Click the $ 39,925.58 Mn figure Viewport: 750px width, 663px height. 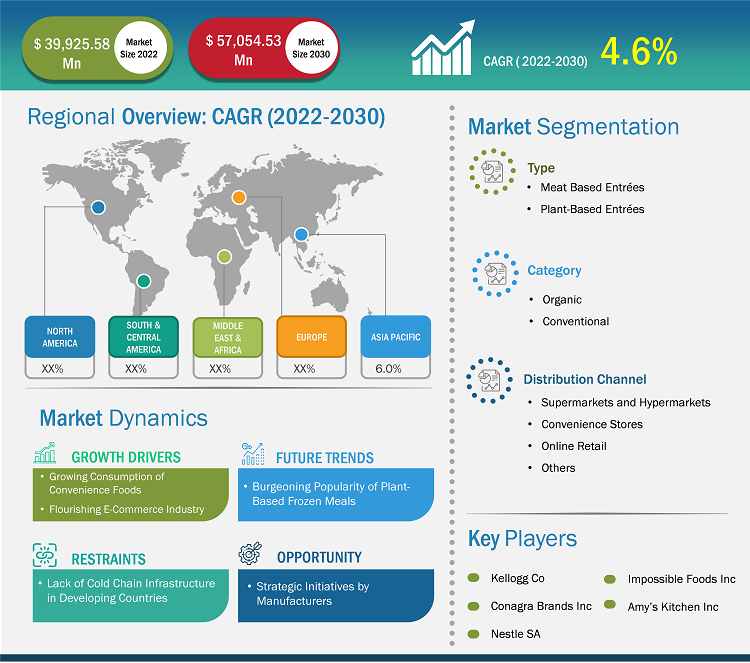(x=71, y=53)
